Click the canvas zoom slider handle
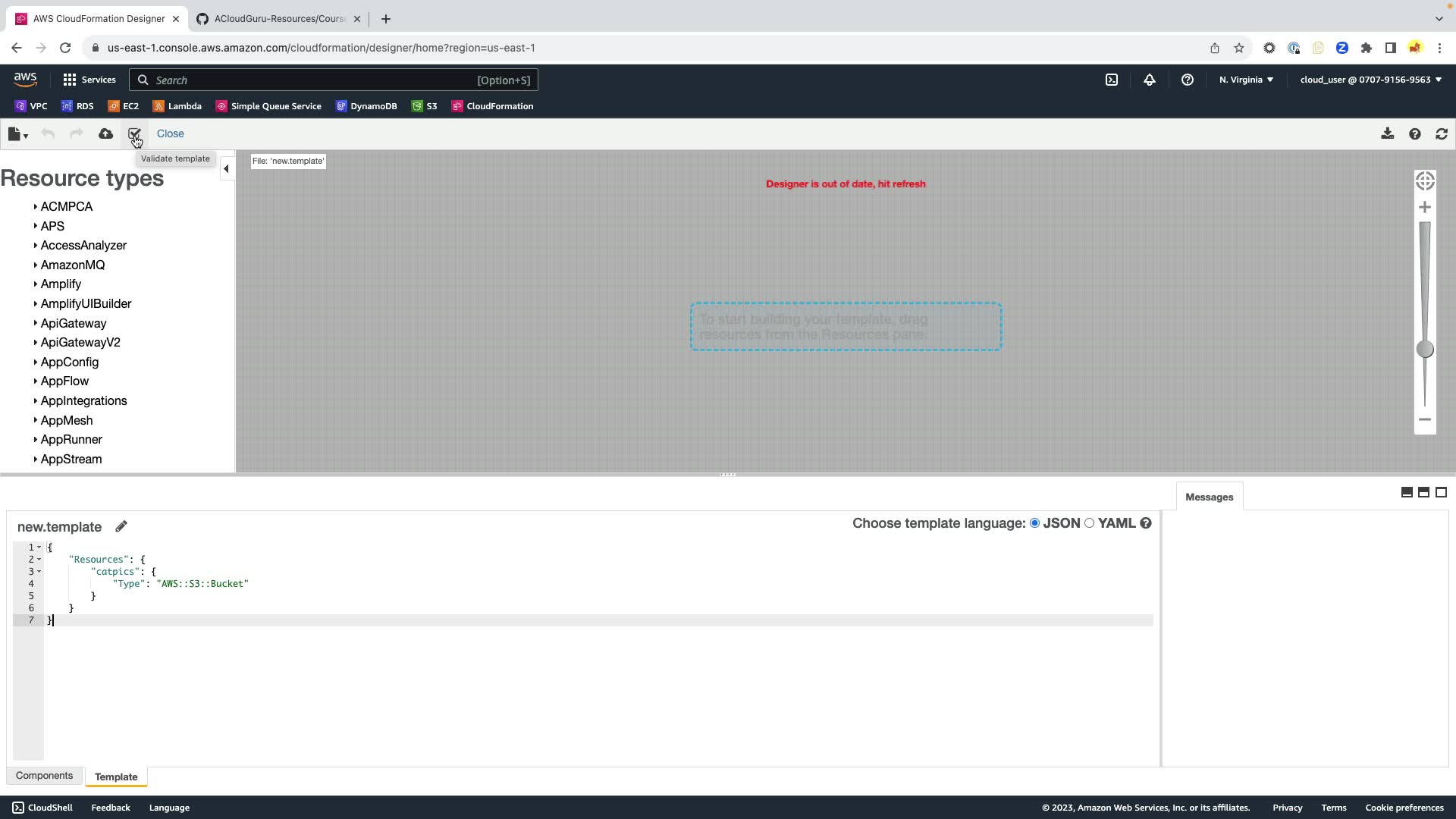 pos(1425,349)
